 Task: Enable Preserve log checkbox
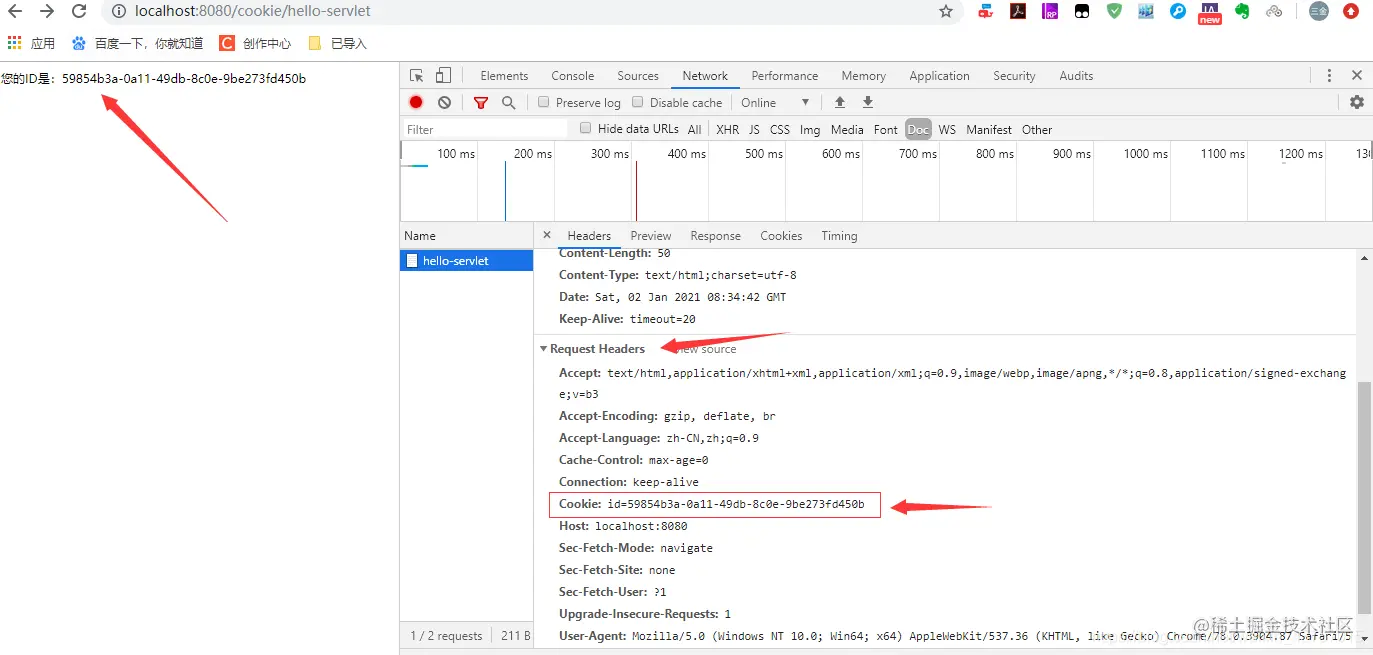click(544, 102)
